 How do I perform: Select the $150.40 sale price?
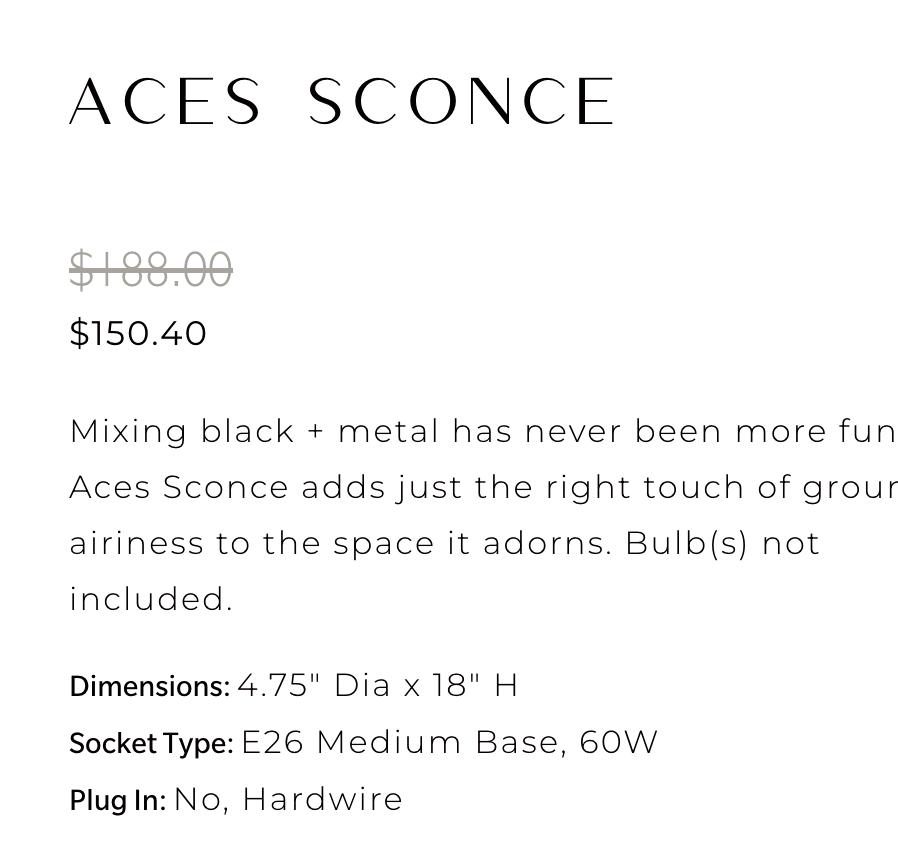pyautogui.click(x=138, y=333)
